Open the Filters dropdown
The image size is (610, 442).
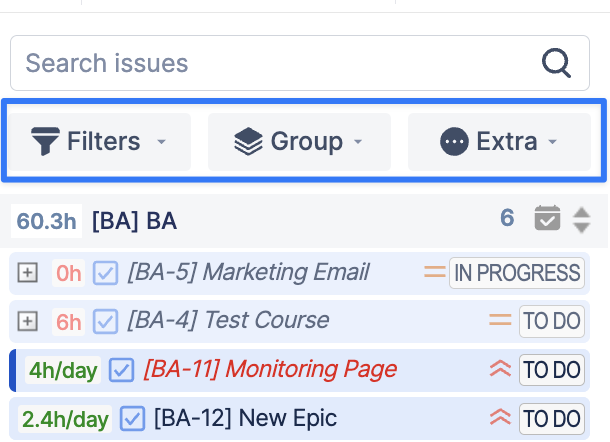tap(99, 142)
